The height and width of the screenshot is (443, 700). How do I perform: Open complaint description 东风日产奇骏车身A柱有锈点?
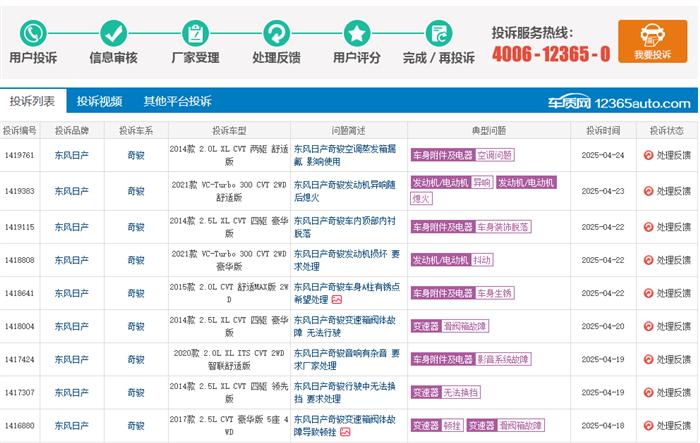(x=346, y=293)
